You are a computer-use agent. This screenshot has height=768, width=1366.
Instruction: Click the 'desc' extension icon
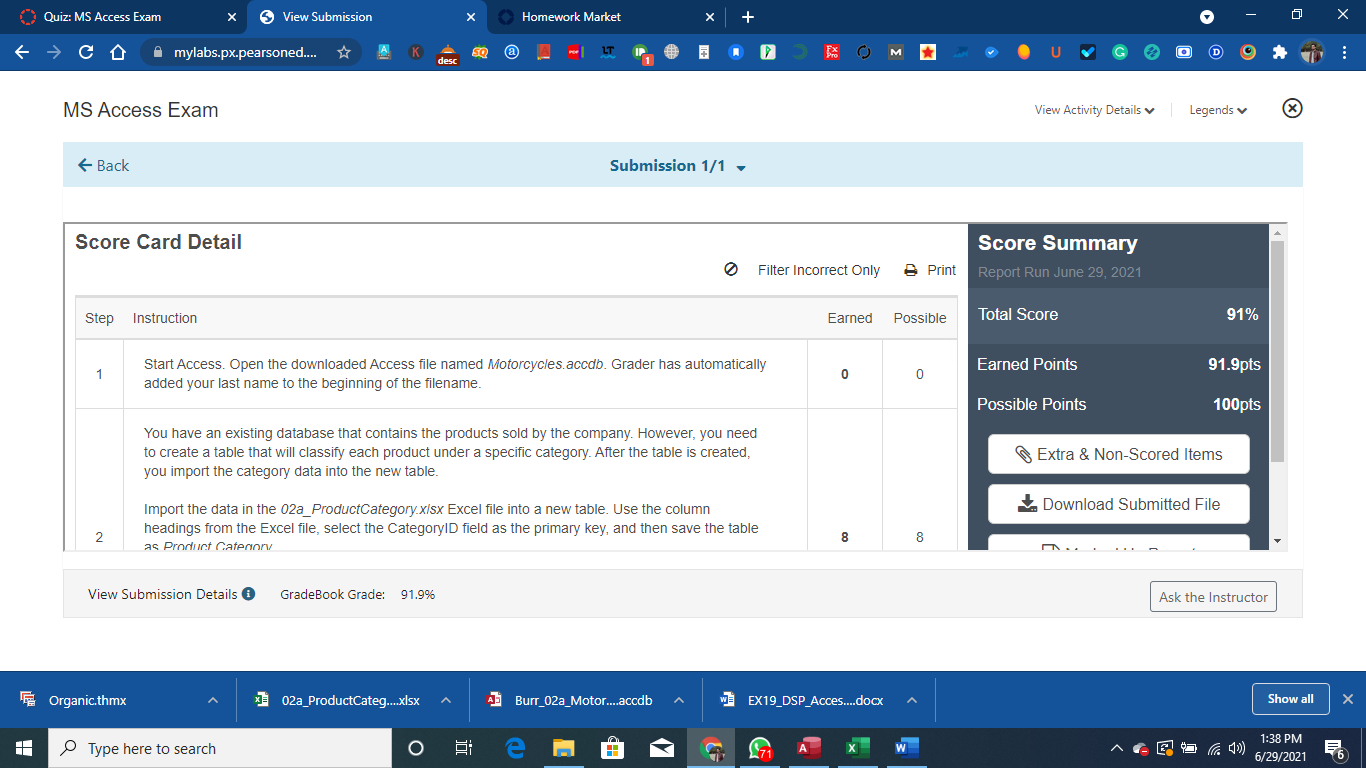coord(448,54)
